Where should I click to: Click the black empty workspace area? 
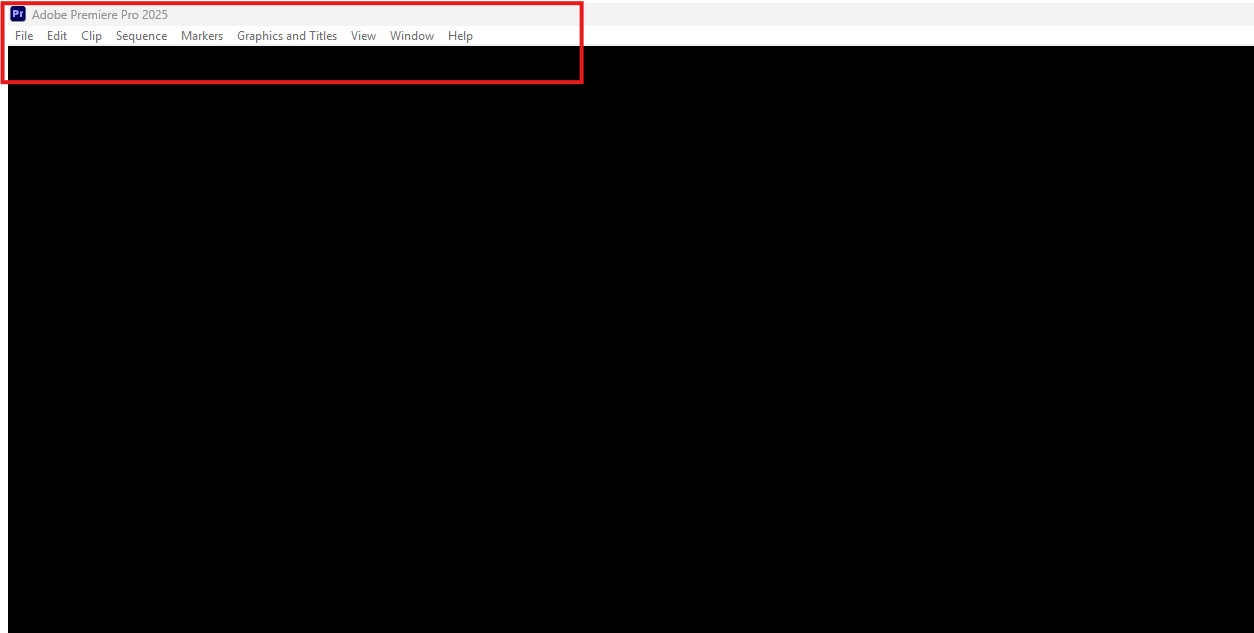click(630, 340)
